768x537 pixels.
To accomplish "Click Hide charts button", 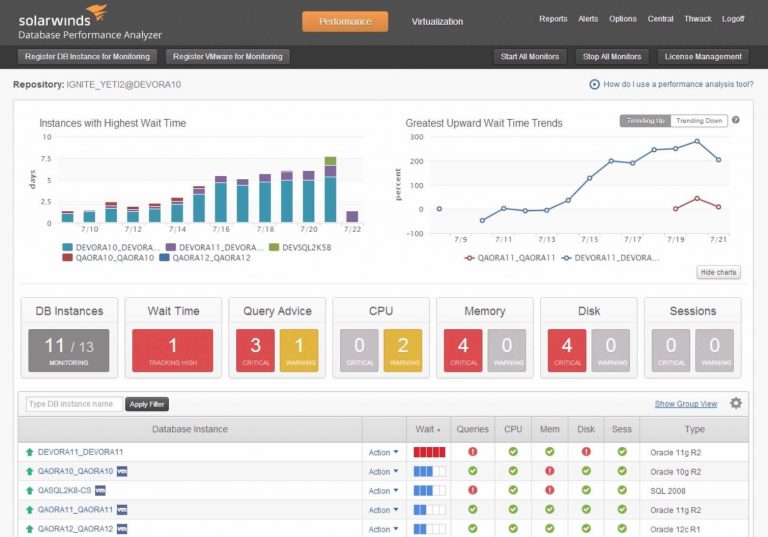I will [718, 272].
